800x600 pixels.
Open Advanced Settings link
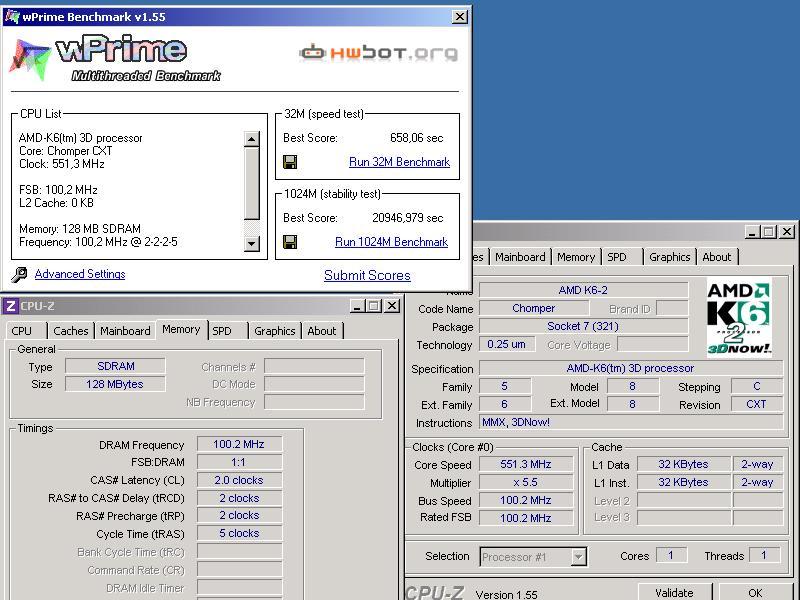pos(80,274)
